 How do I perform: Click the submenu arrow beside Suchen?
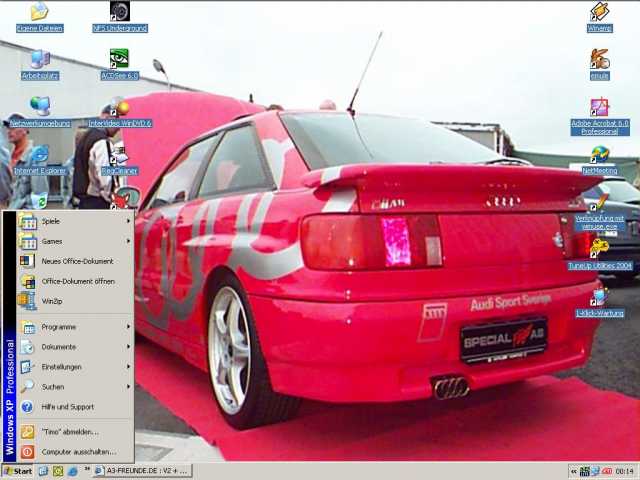[x=128, y=387]
